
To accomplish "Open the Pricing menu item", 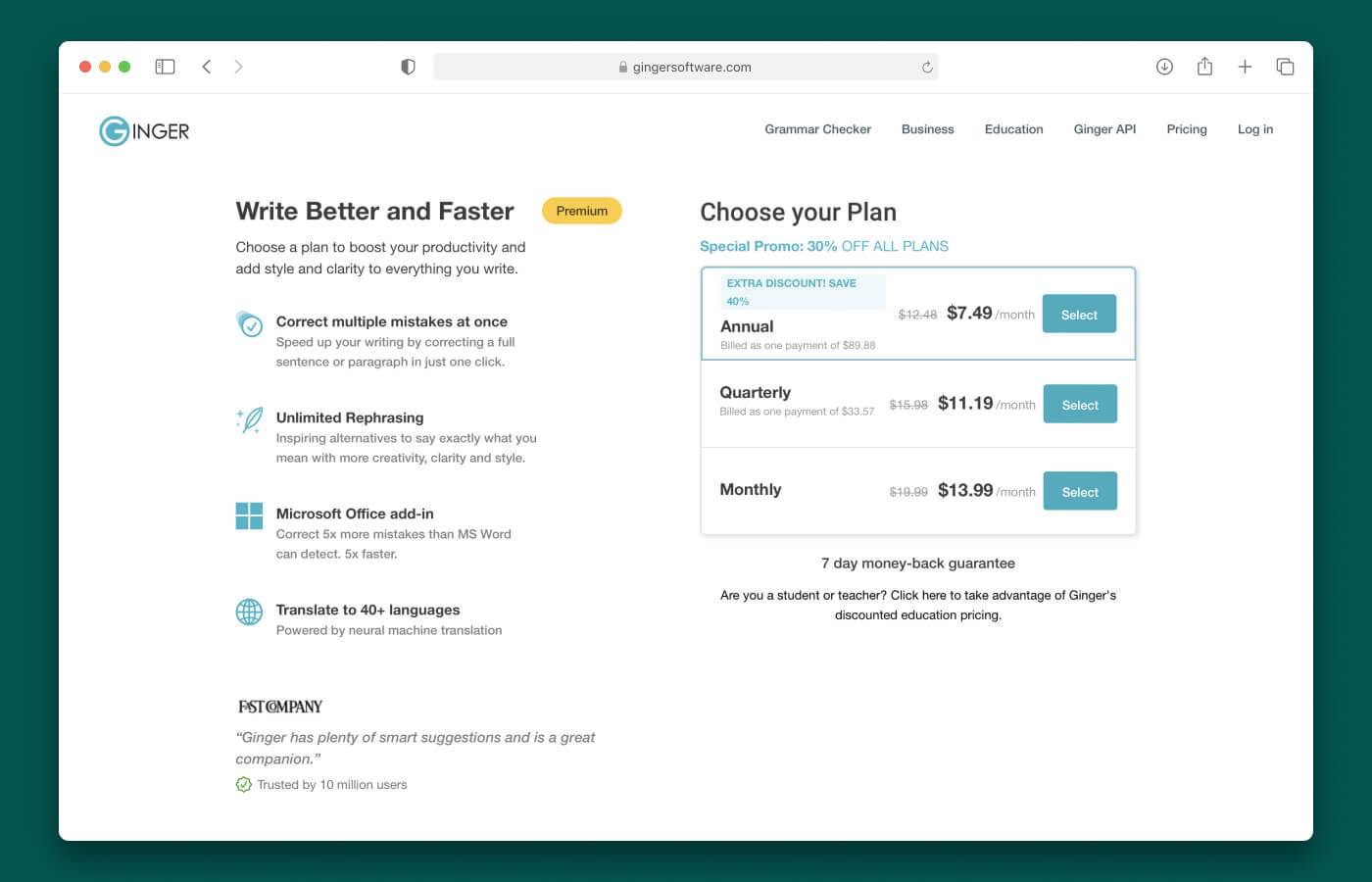I will pyautogui.click(x=1187, y=128).
